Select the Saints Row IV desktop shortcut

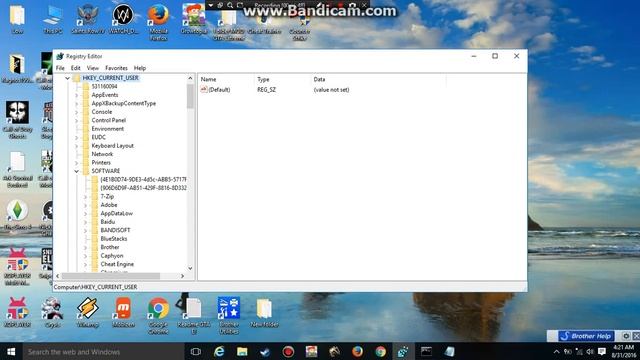tap(88, 20)
